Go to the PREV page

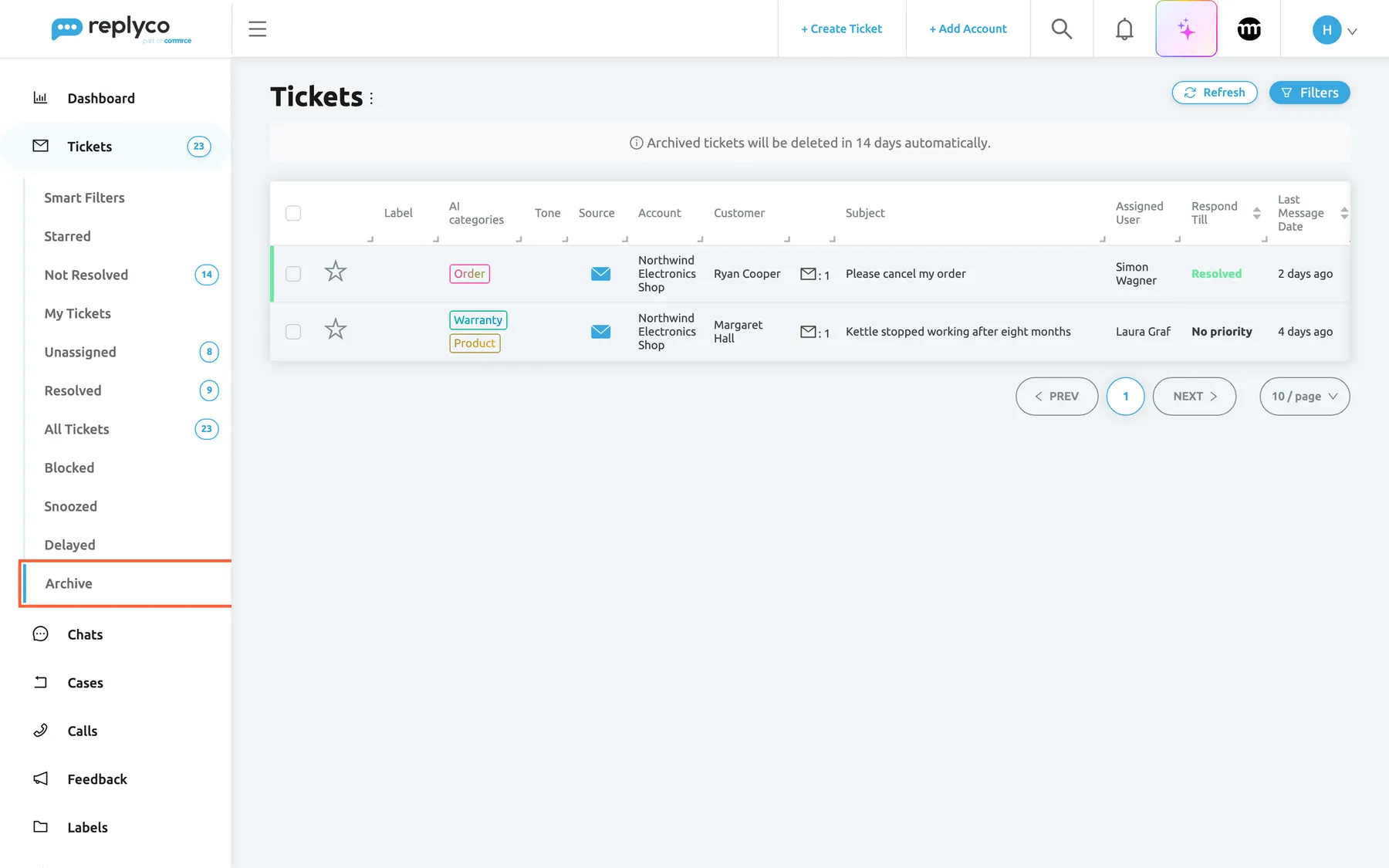(x=1057, y=397)
